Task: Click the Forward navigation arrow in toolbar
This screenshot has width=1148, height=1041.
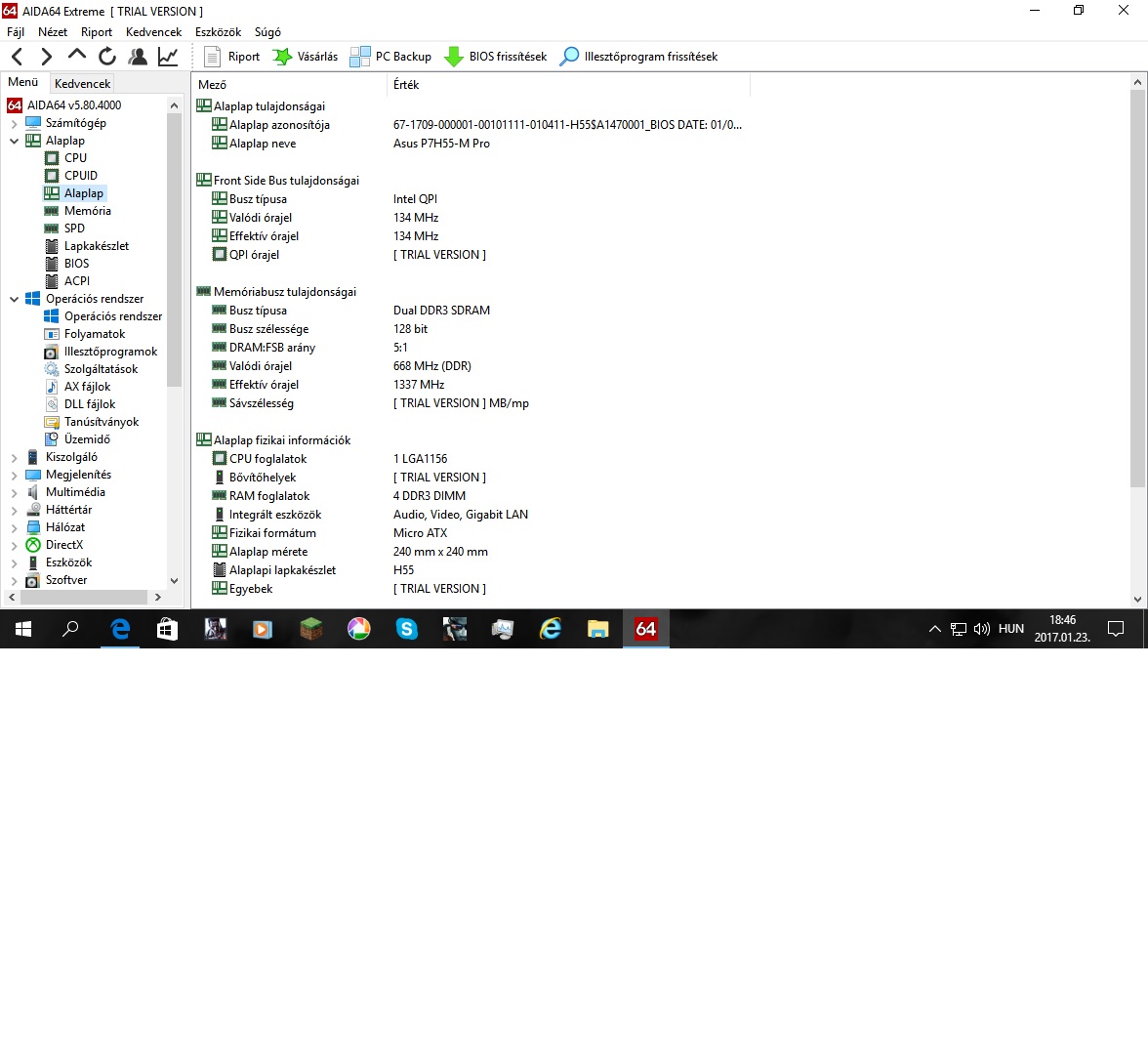Action: click(x=46, y=57)
